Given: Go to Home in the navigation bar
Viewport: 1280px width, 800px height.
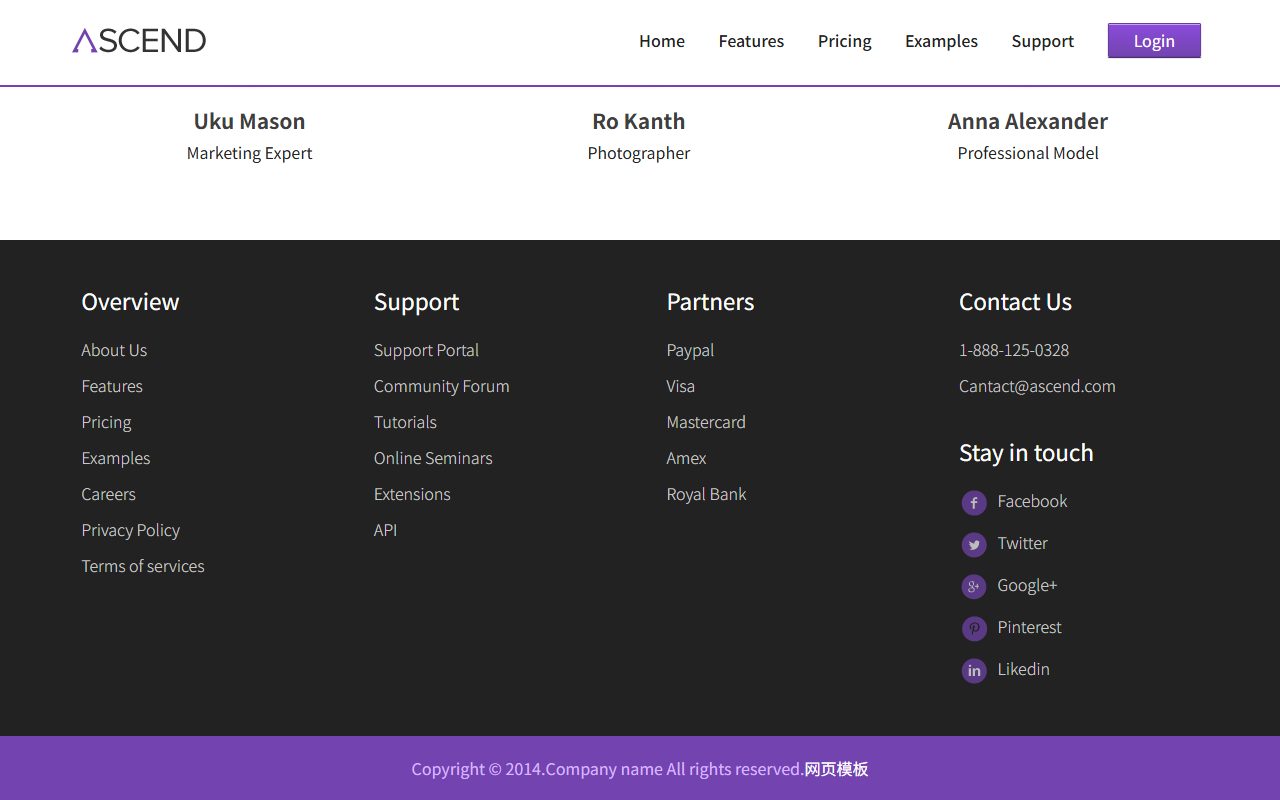Looking at the screenshot, I should point(662,41).
